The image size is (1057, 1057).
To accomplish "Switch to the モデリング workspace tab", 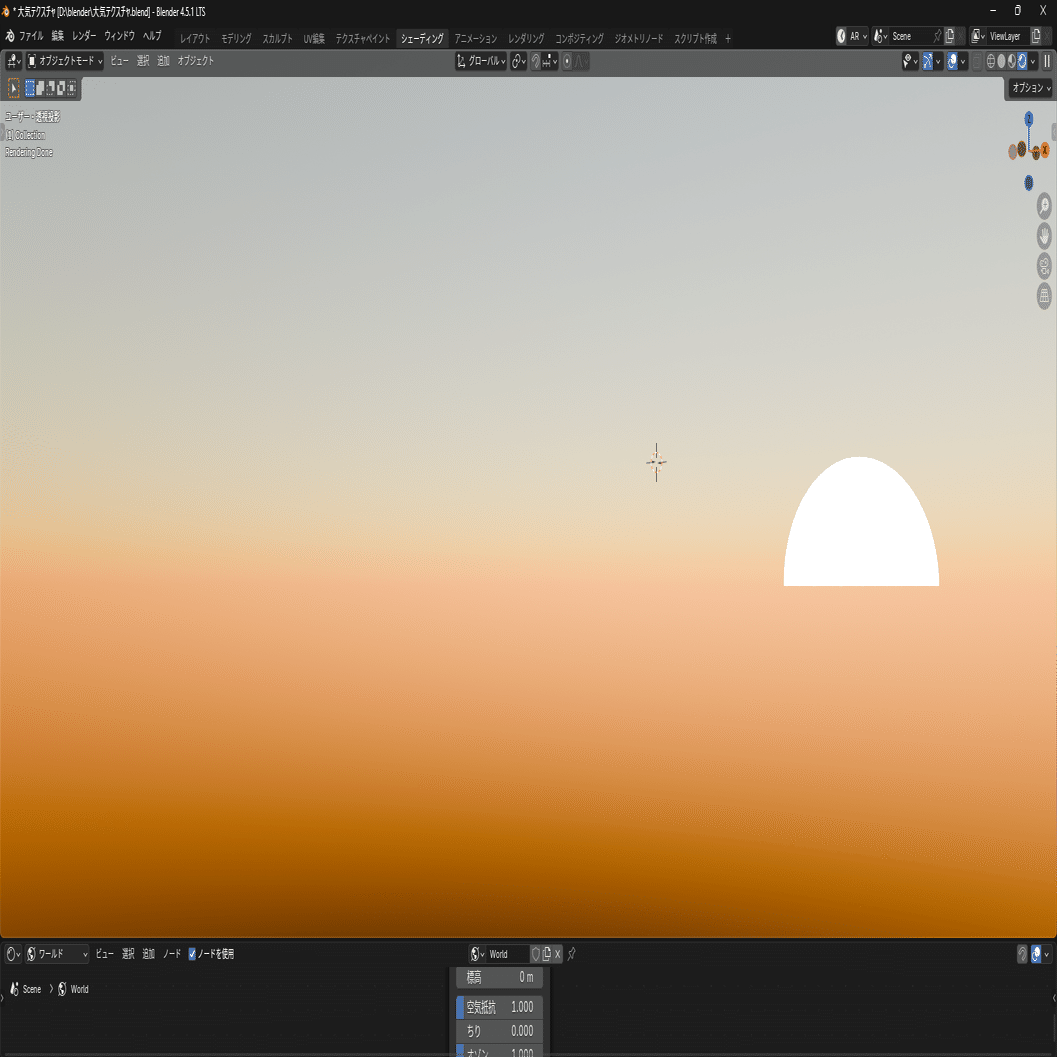I will [x=236, y=38].
